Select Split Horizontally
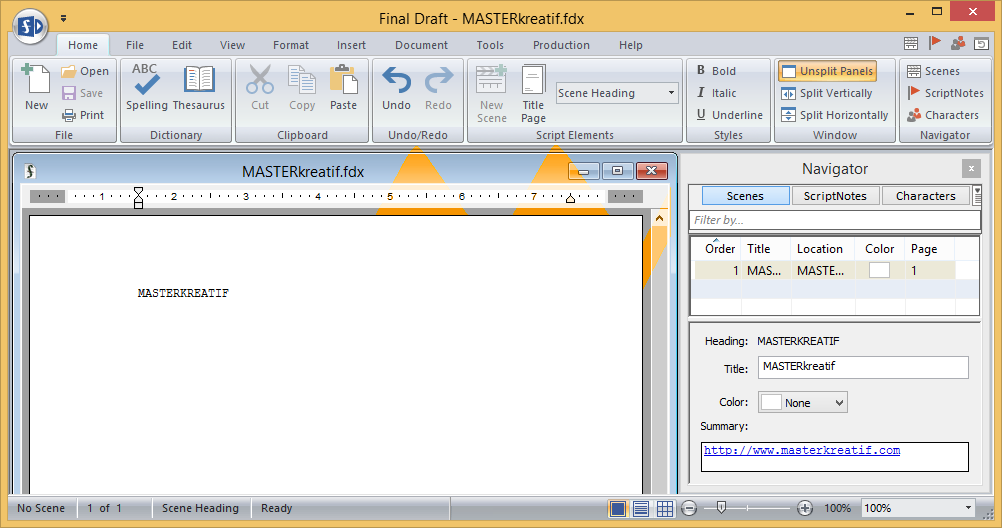Viewport: 1002px width, 528px height. (x=835, y=115)
